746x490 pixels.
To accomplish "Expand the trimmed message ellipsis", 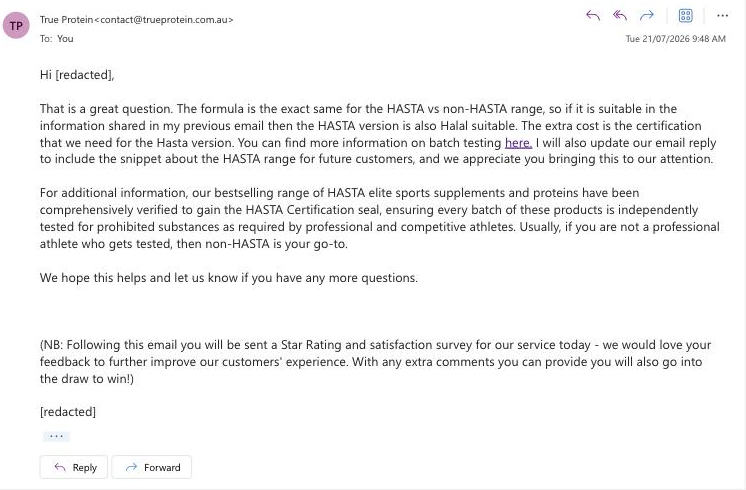I will pyautogui.click(x=56, y=436).
